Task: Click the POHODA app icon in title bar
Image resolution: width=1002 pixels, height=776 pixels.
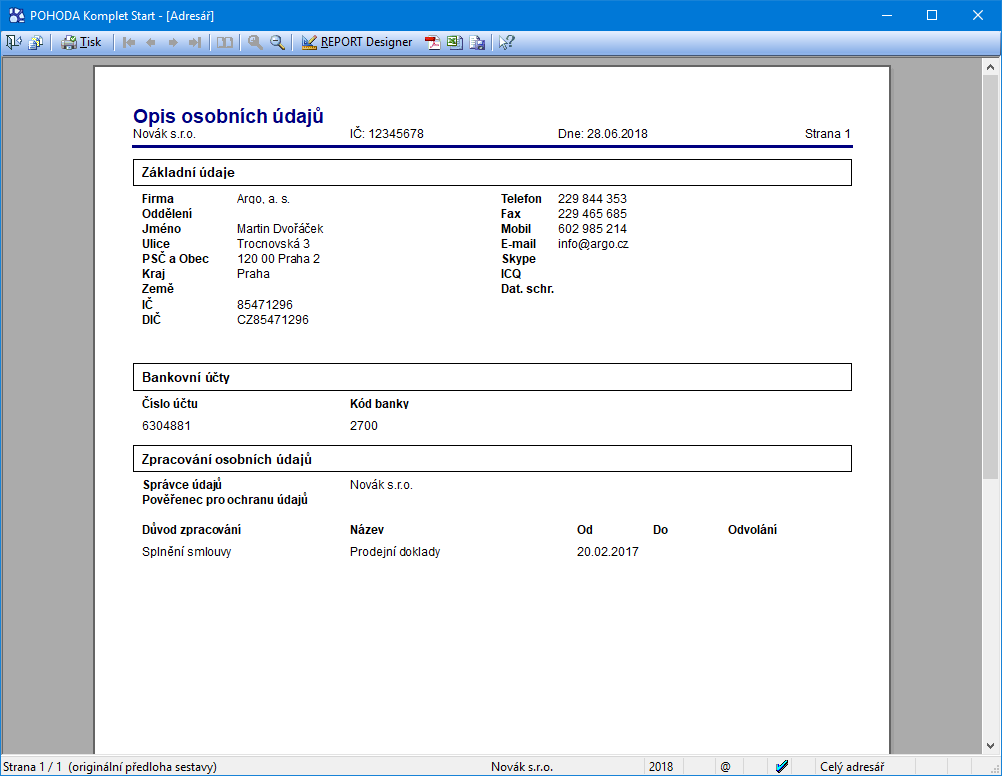Action: pyautogui.click(x=16, y=15)
